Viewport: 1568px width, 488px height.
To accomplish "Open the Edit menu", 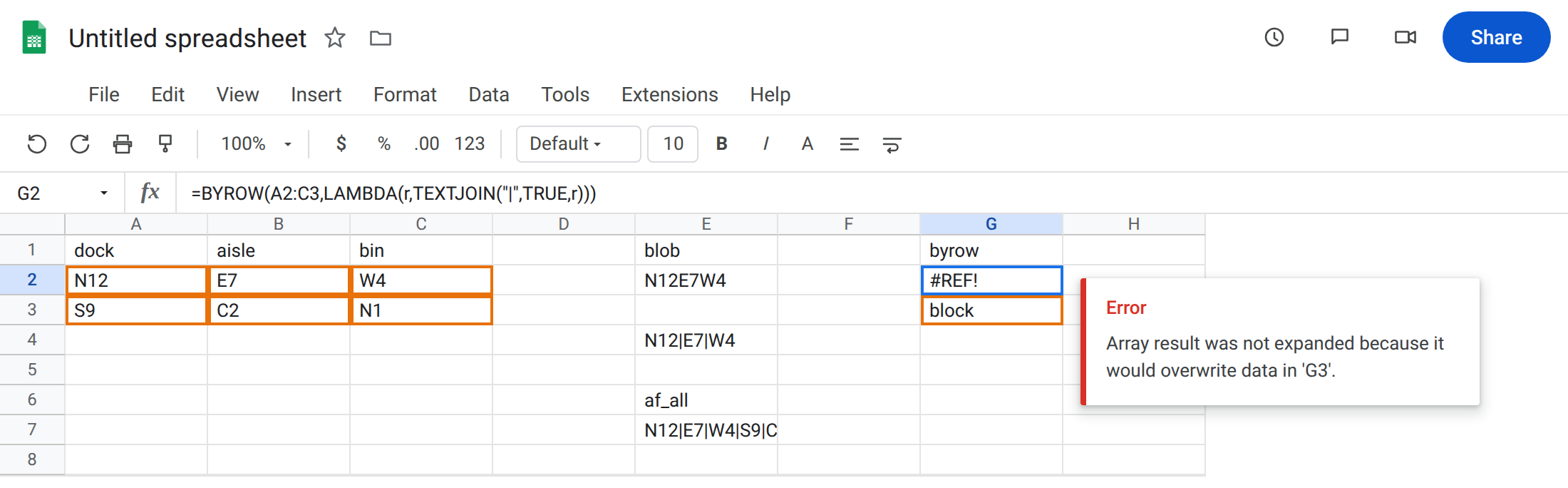I will tap(167, 94).
